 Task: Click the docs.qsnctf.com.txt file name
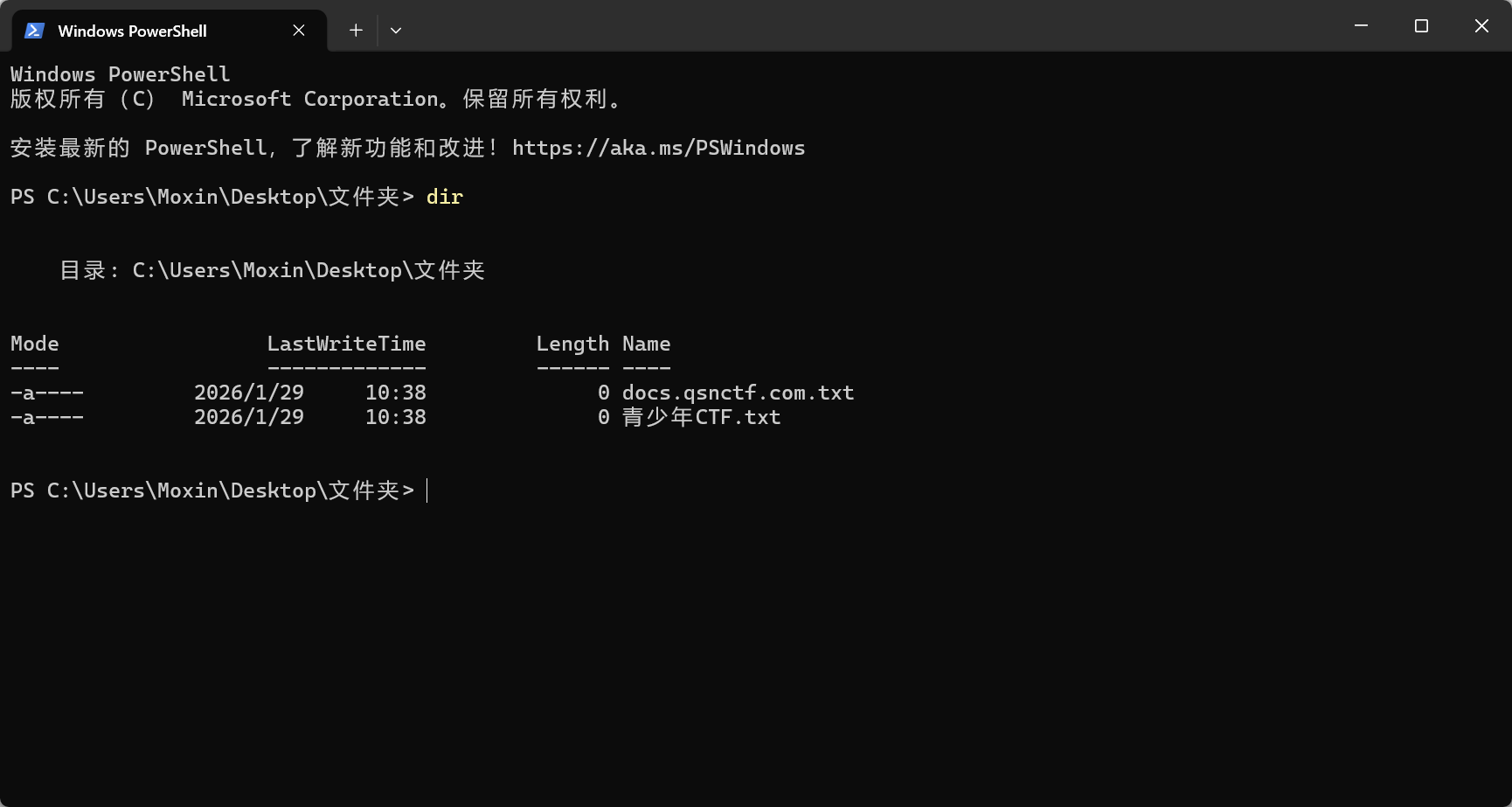coord(738,393)
